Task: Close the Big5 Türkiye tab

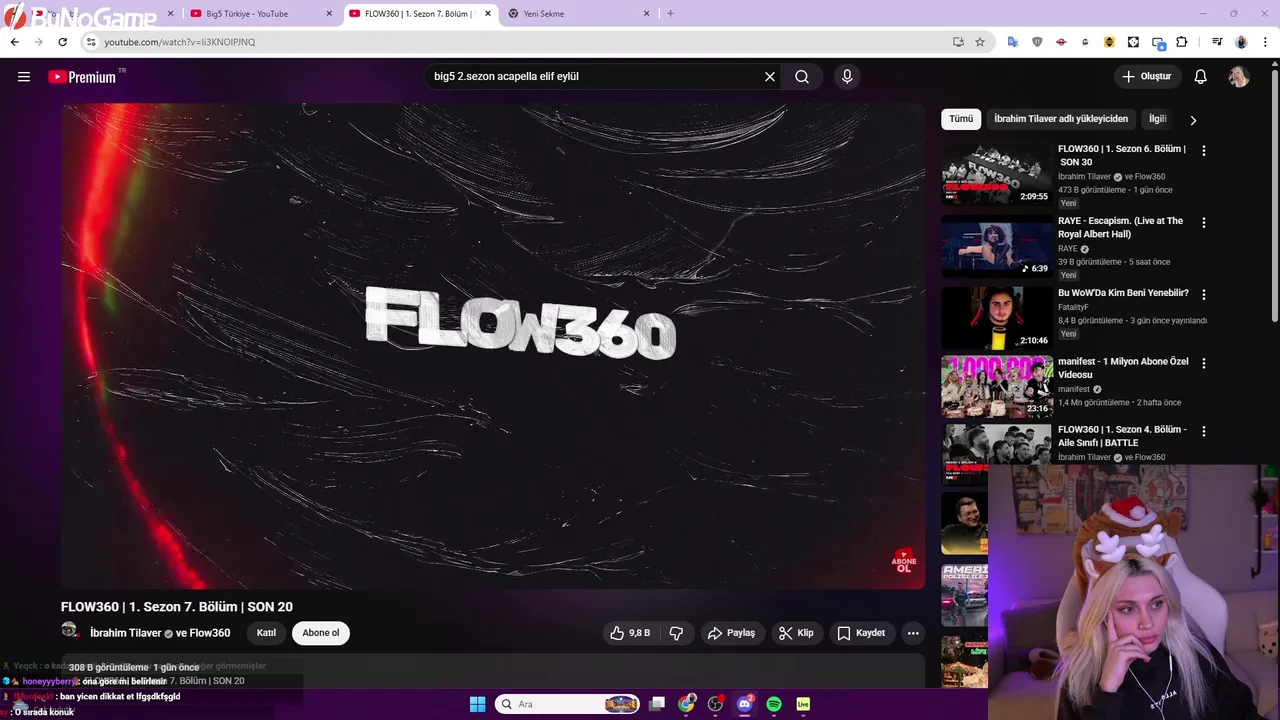Action: tap(330, 14)
